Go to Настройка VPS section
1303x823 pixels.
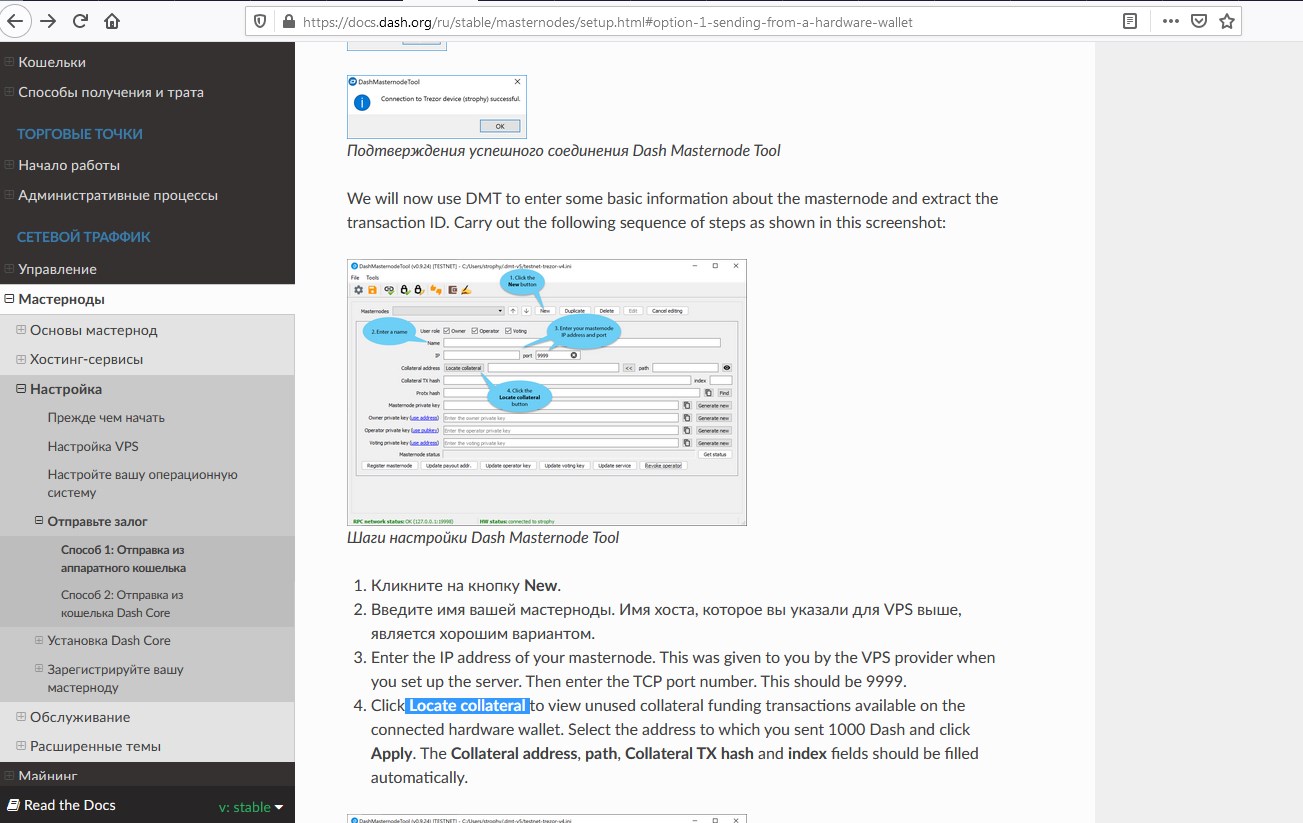(93, 446)
